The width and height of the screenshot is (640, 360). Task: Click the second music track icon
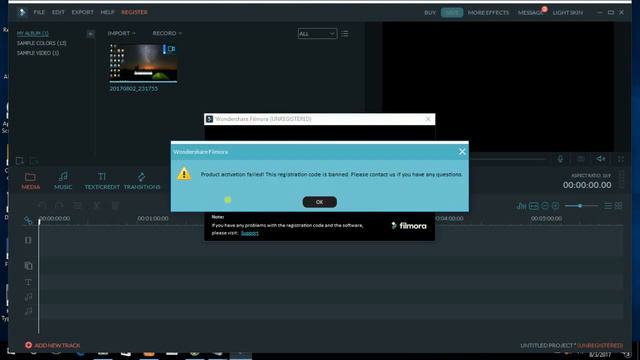(x=28, y=311)
